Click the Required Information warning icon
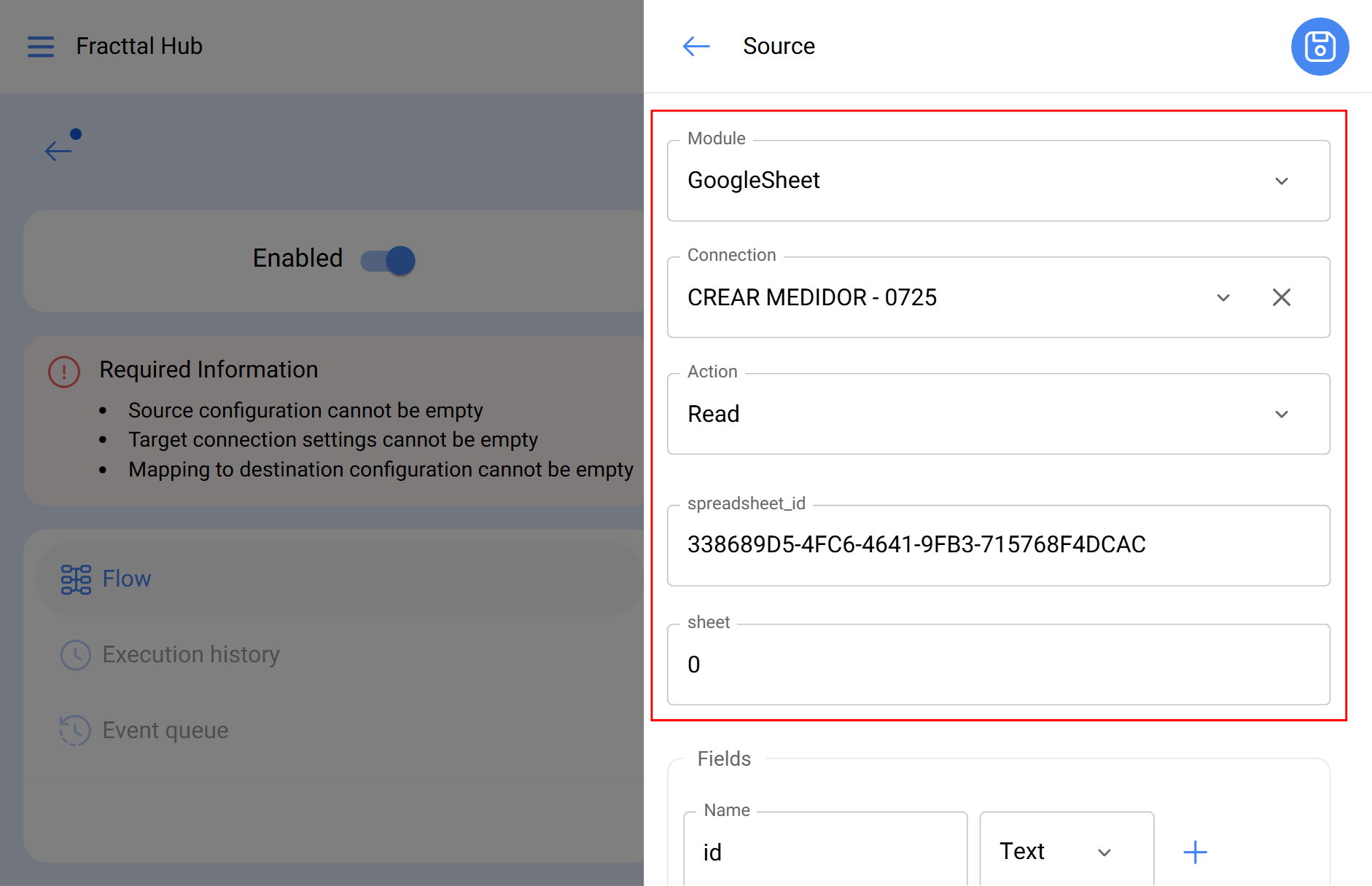 pyautogui.click(x=64, y=372)
